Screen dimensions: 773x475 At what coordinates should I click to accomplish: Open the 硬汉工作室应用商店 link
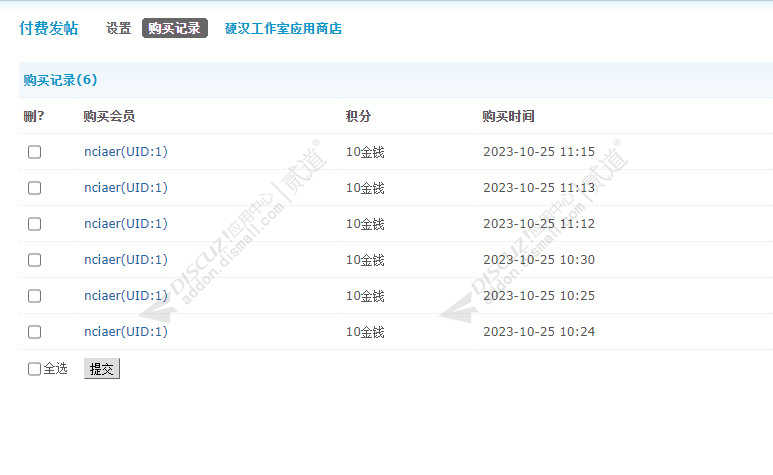[x=283, y=28]
